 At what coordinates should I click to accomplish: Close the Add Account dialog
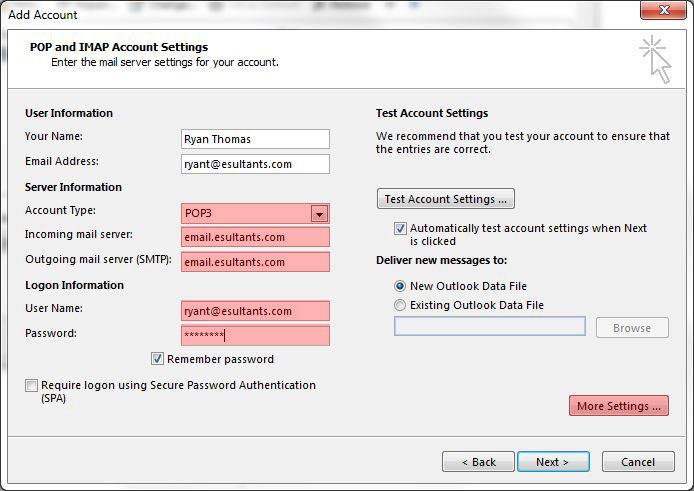point(663,10)
